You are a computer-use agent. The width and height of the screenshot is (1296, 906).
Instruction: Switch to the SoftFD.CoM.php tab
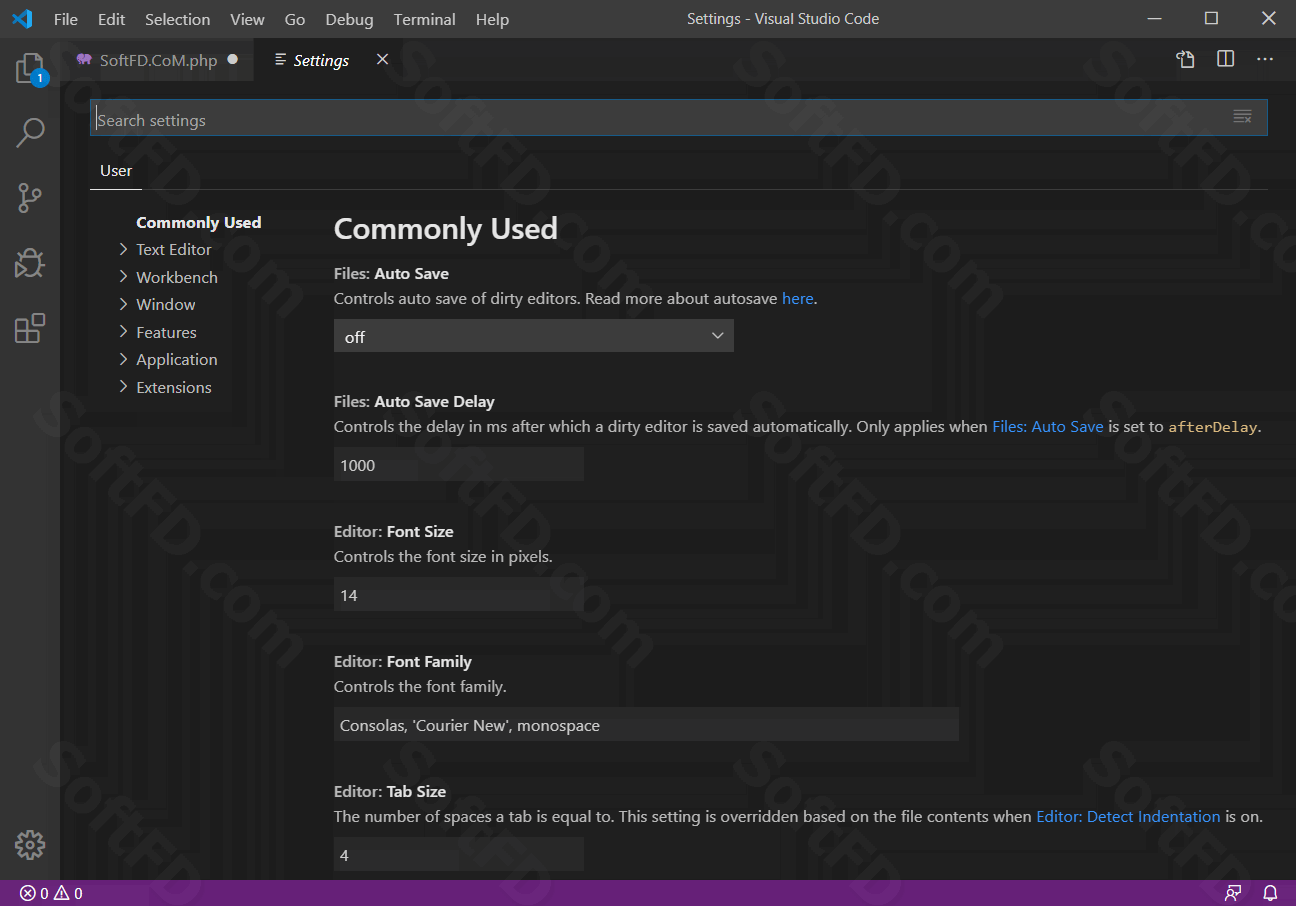pos(158,60)
